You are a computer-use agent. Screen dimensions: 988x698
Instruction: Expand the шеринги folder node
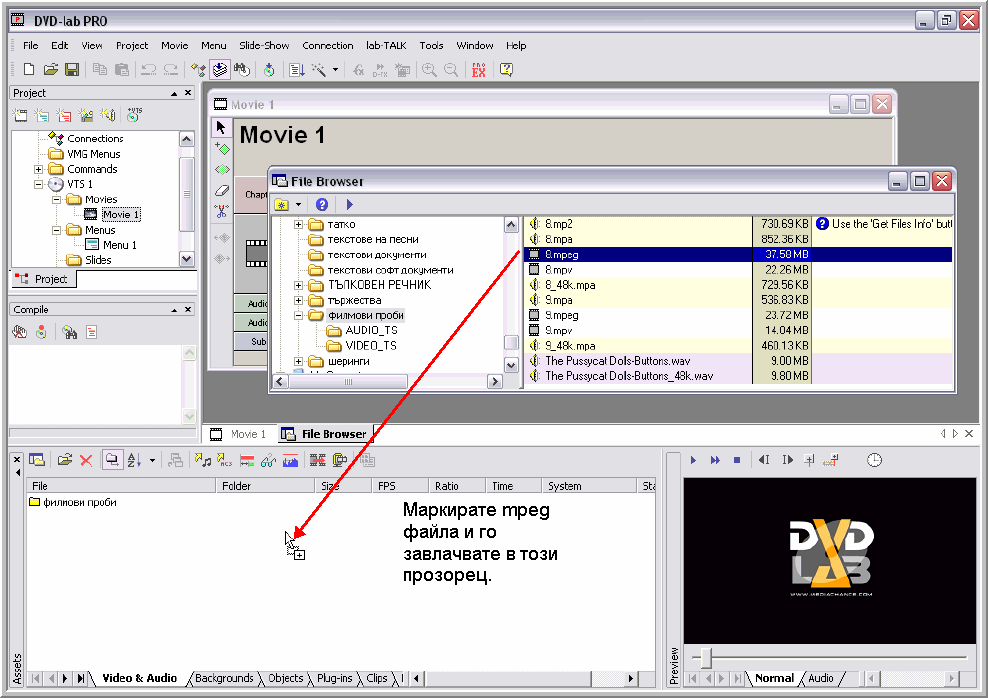299,361
